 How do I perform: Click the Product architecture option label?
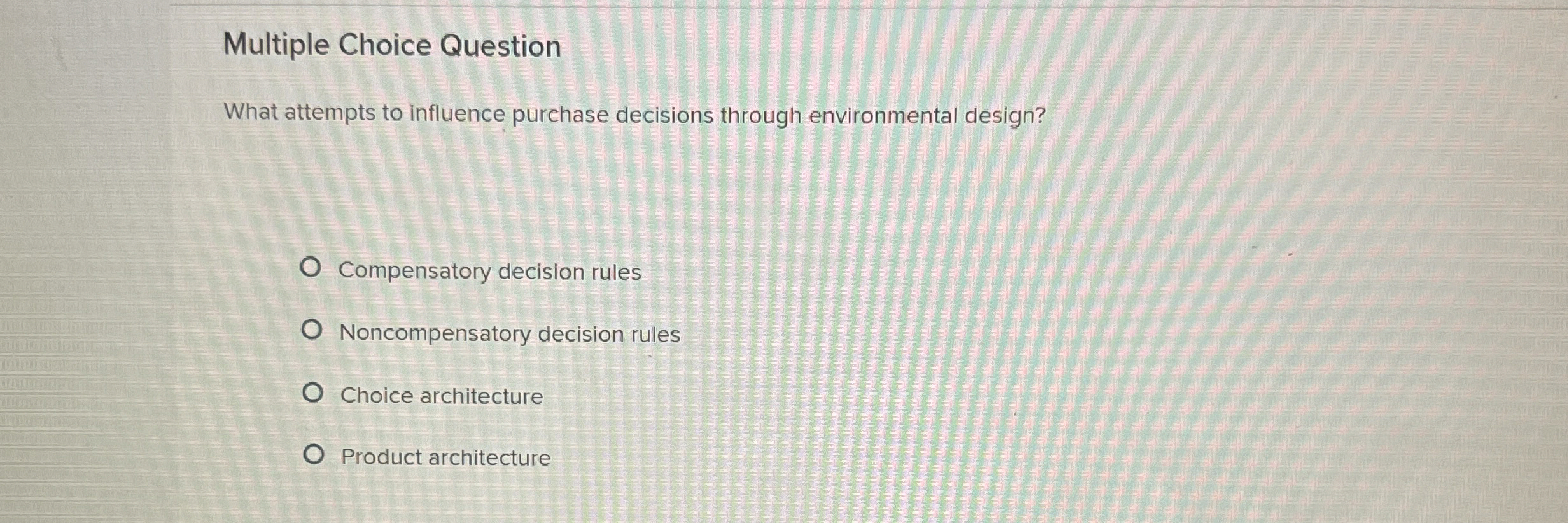pyautogui.click(x=444, y=457)
